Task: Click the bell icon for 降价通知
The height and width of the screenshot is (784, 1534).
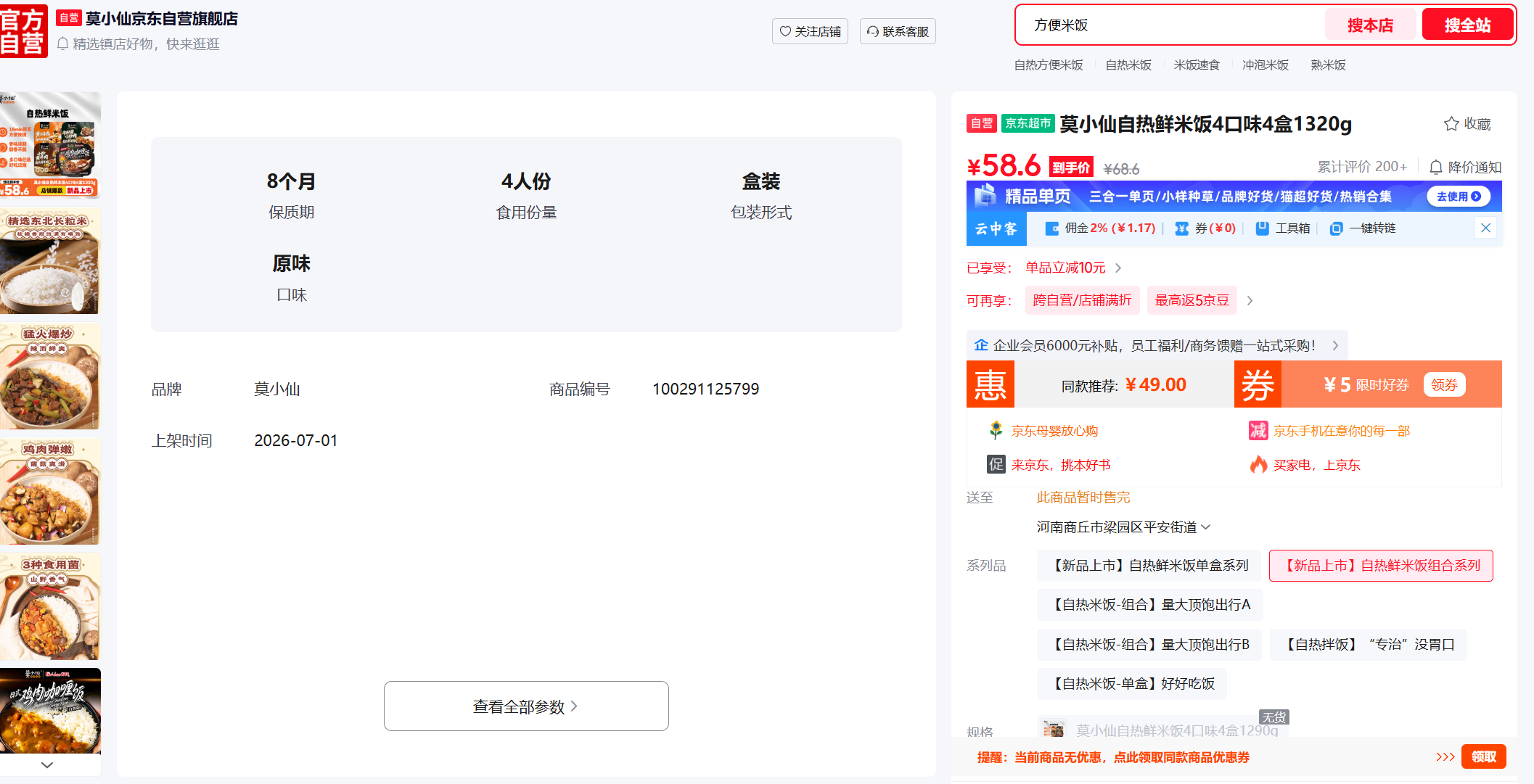Action: (x=1435, y=168)
